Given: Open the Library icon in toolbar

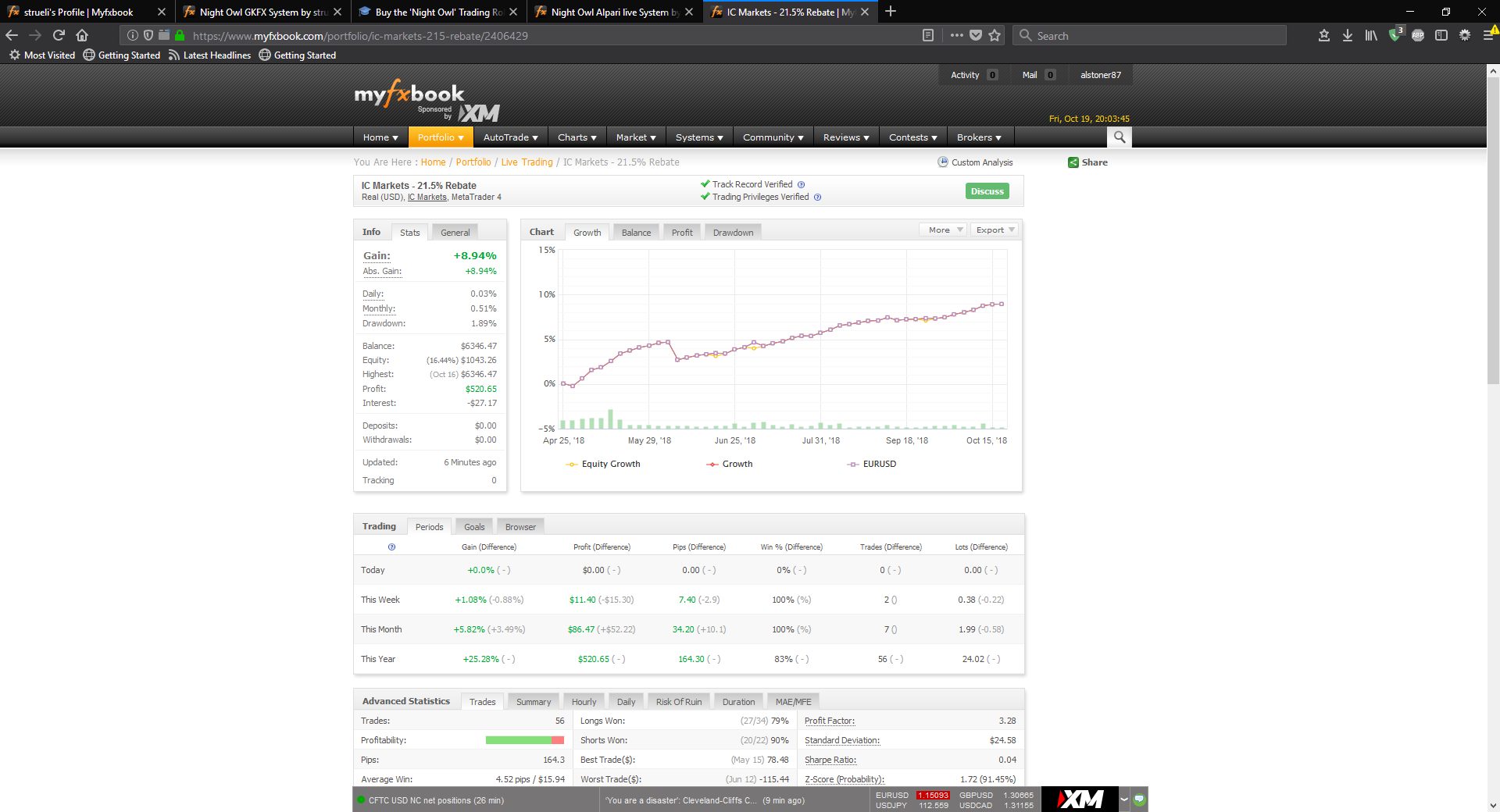Looking at the screenshot, I should click(1371, 35).
